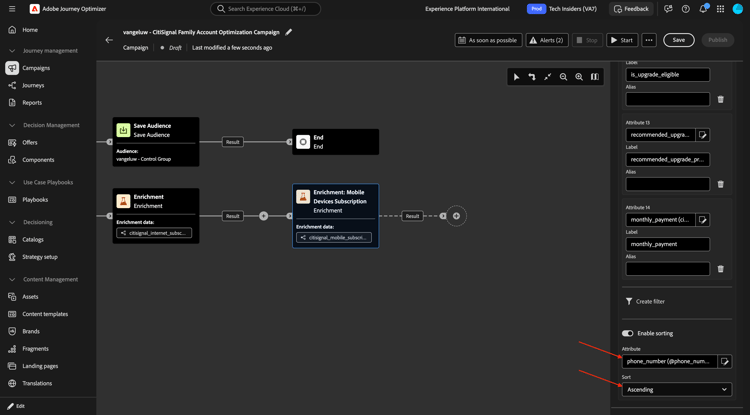Delete the is_upgrade_eligible attribute with trash icon
The width and height of the screenshot is (750, 415).
tap(720, 99)
